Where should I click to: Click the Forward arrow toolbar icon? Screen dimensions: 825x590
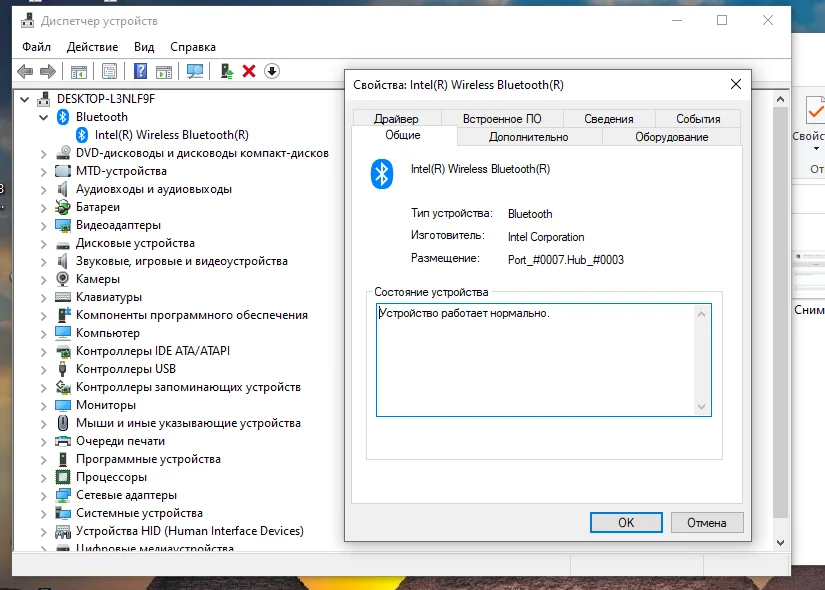(48, 71)
